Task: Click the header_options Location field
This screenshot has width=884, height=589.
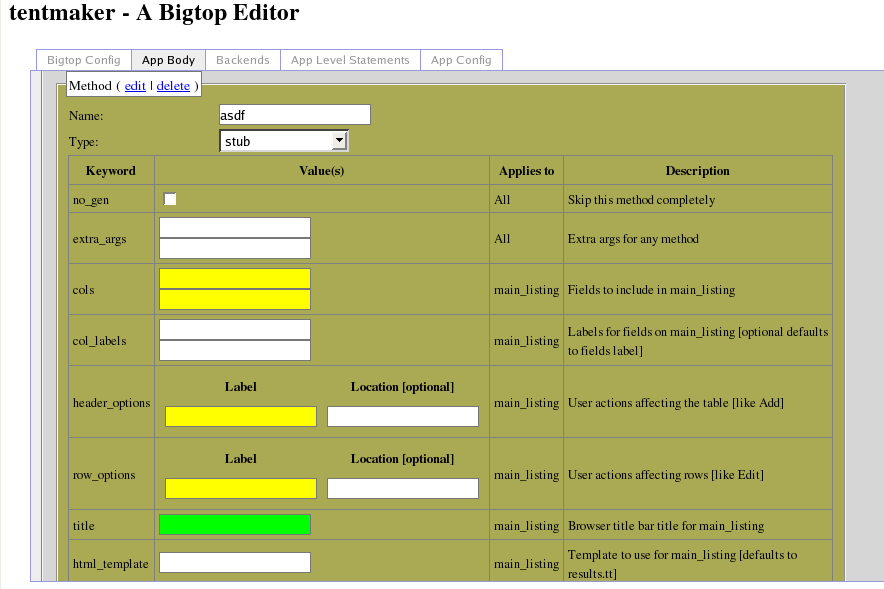Action: coord(403,417)
